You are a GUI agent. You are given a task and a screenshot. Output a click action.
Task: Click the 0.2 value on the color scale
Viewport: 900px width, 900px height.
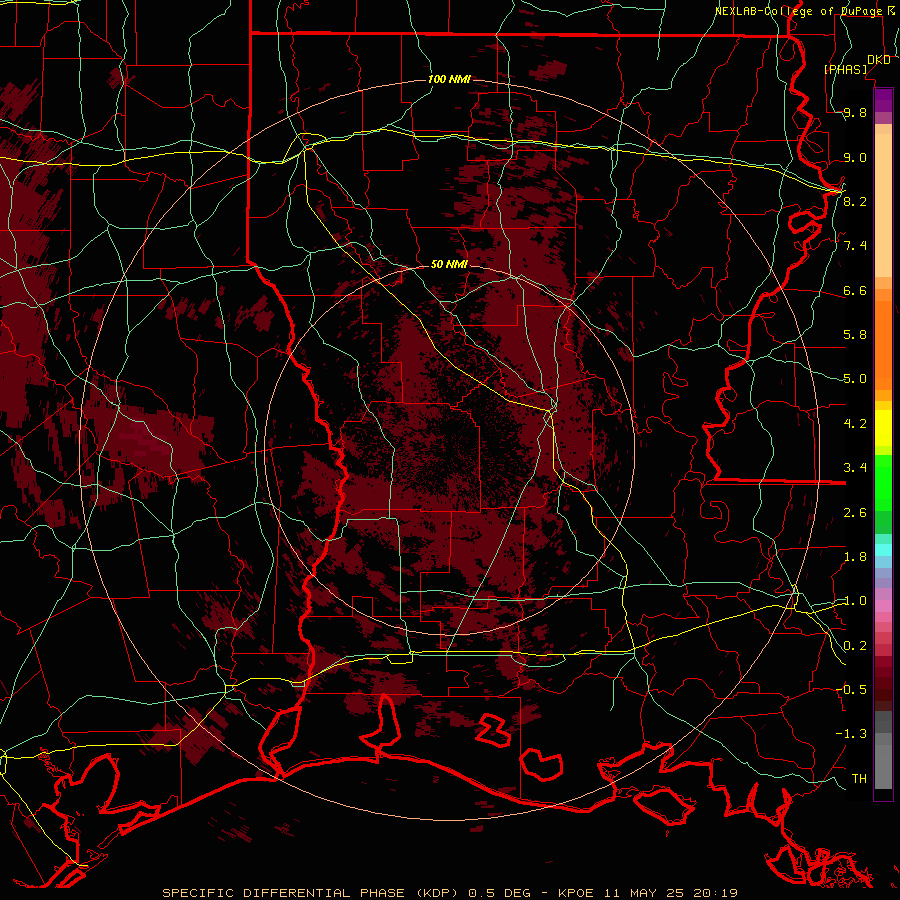pyautogui.click(x=855, y=646)
